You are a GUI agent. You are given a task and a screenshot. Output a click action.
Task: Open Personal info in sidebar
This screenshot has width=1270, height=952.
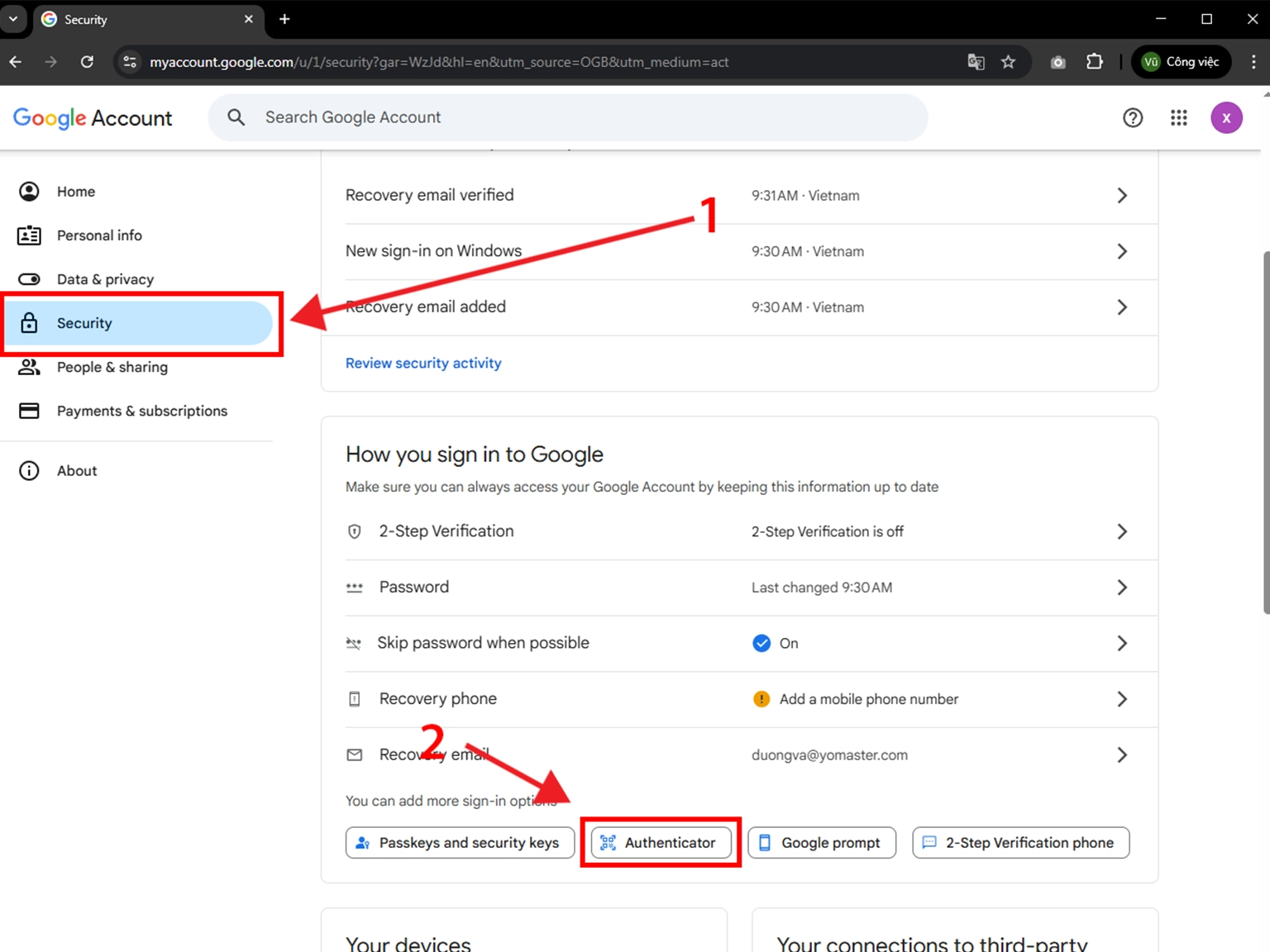tap(99, 236)
